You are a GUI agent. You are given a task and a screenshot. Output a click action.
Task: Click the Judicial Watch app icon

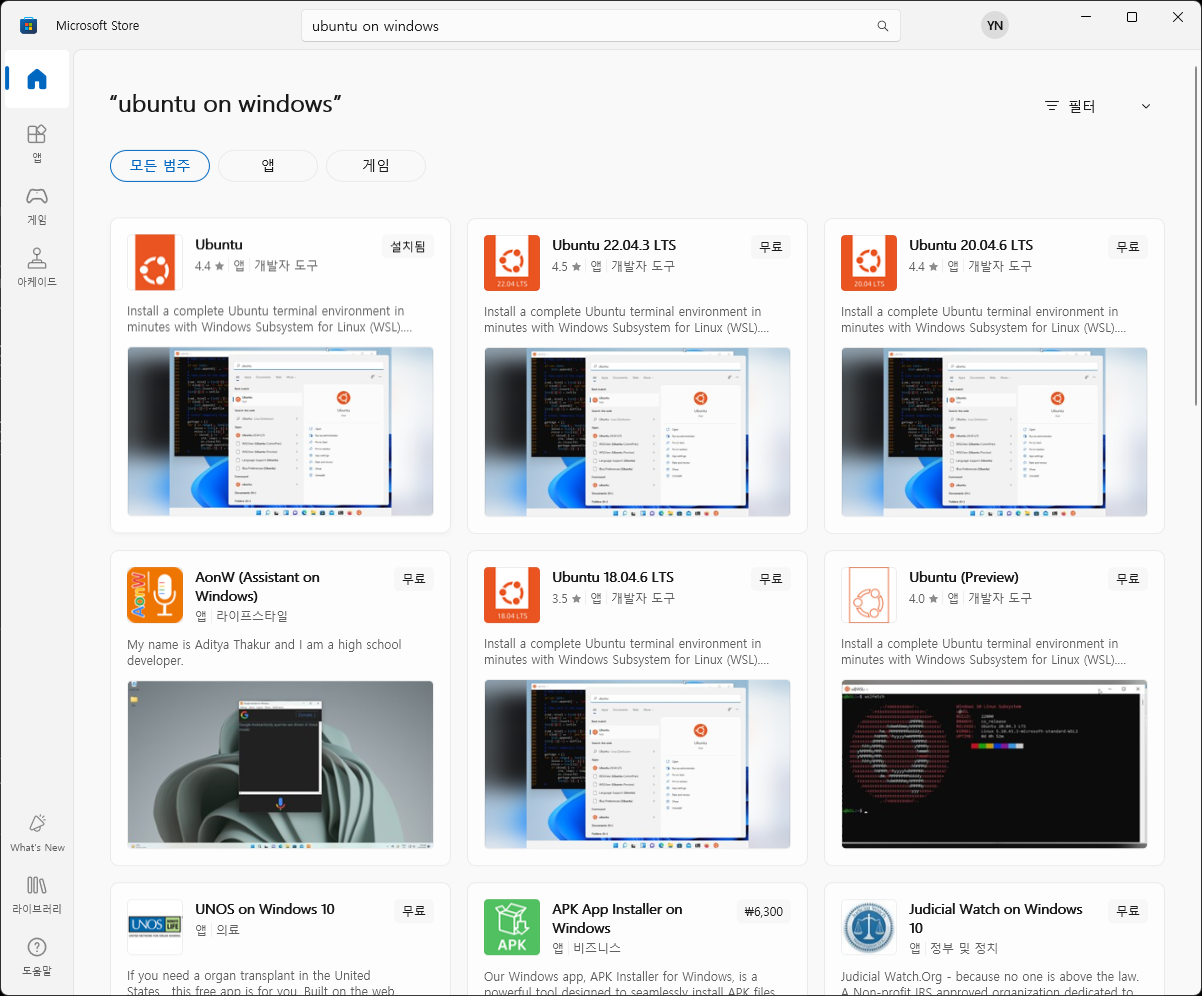pyautogui.click(x=869, y=927)
